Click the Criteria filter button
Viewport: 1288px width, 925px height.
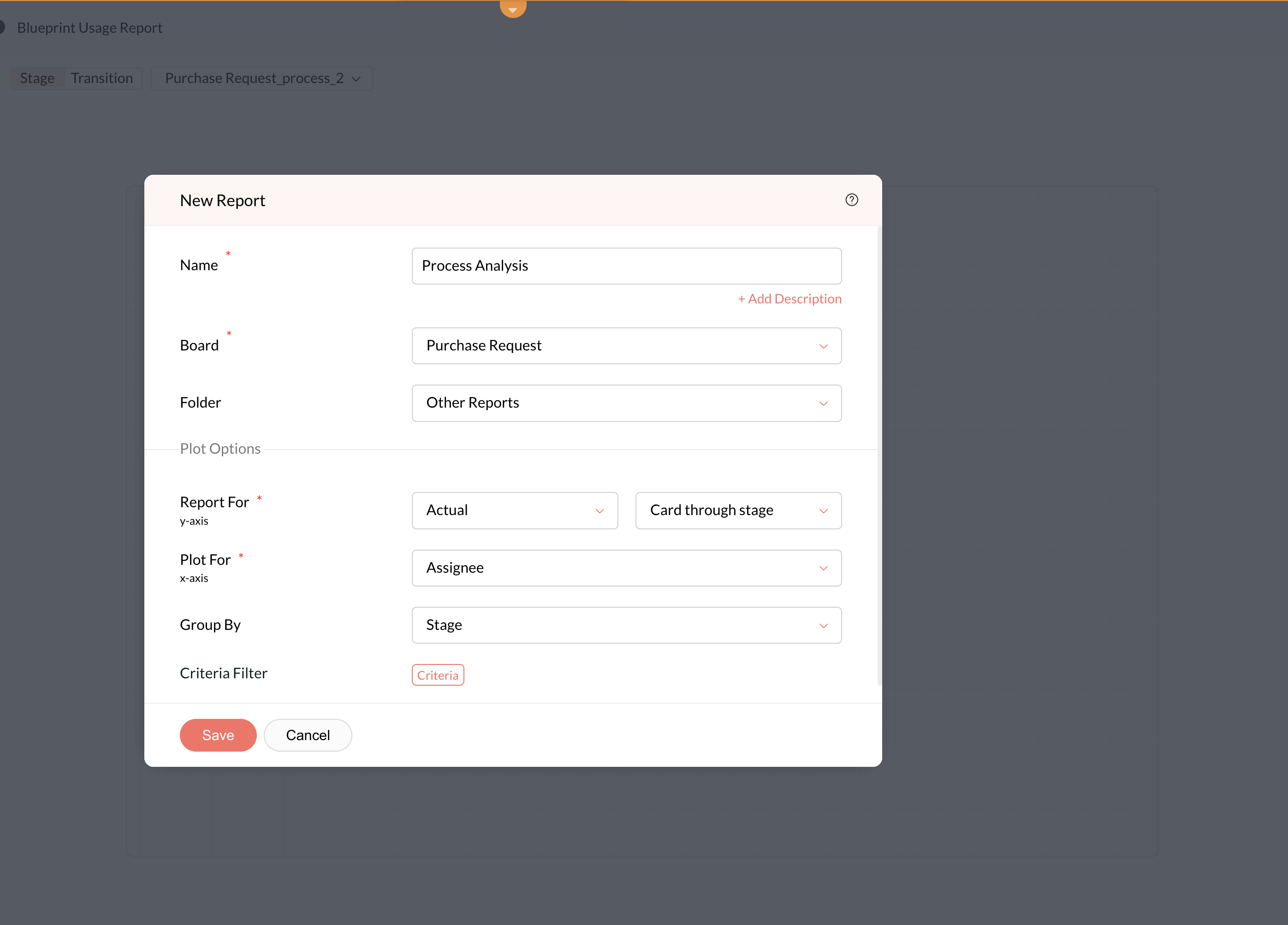[437, 675]
